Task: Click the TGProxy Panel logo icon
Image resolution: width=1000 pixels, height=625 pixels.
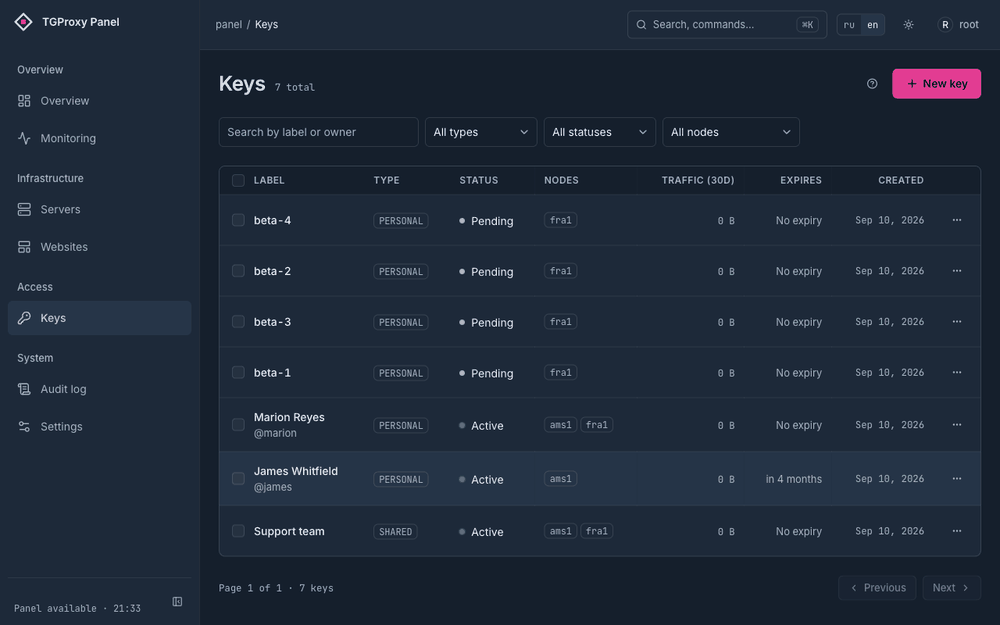Action: click(x=24, y=22)
